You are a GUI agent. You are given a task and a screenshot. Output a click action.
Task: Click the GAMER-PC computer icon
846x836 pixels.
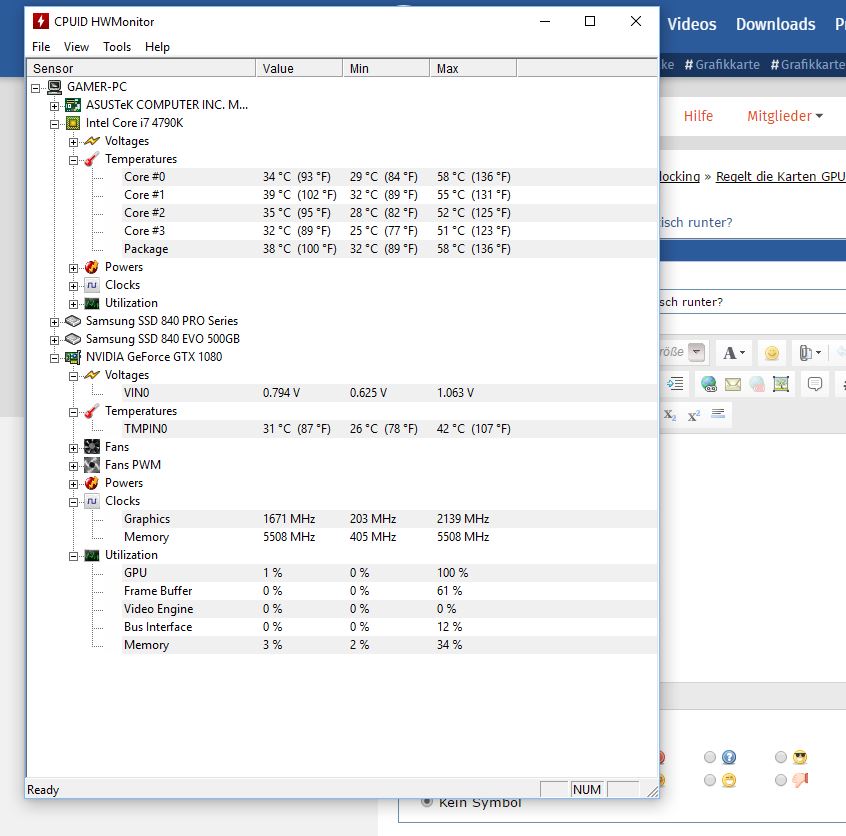[x=54, y=87]
